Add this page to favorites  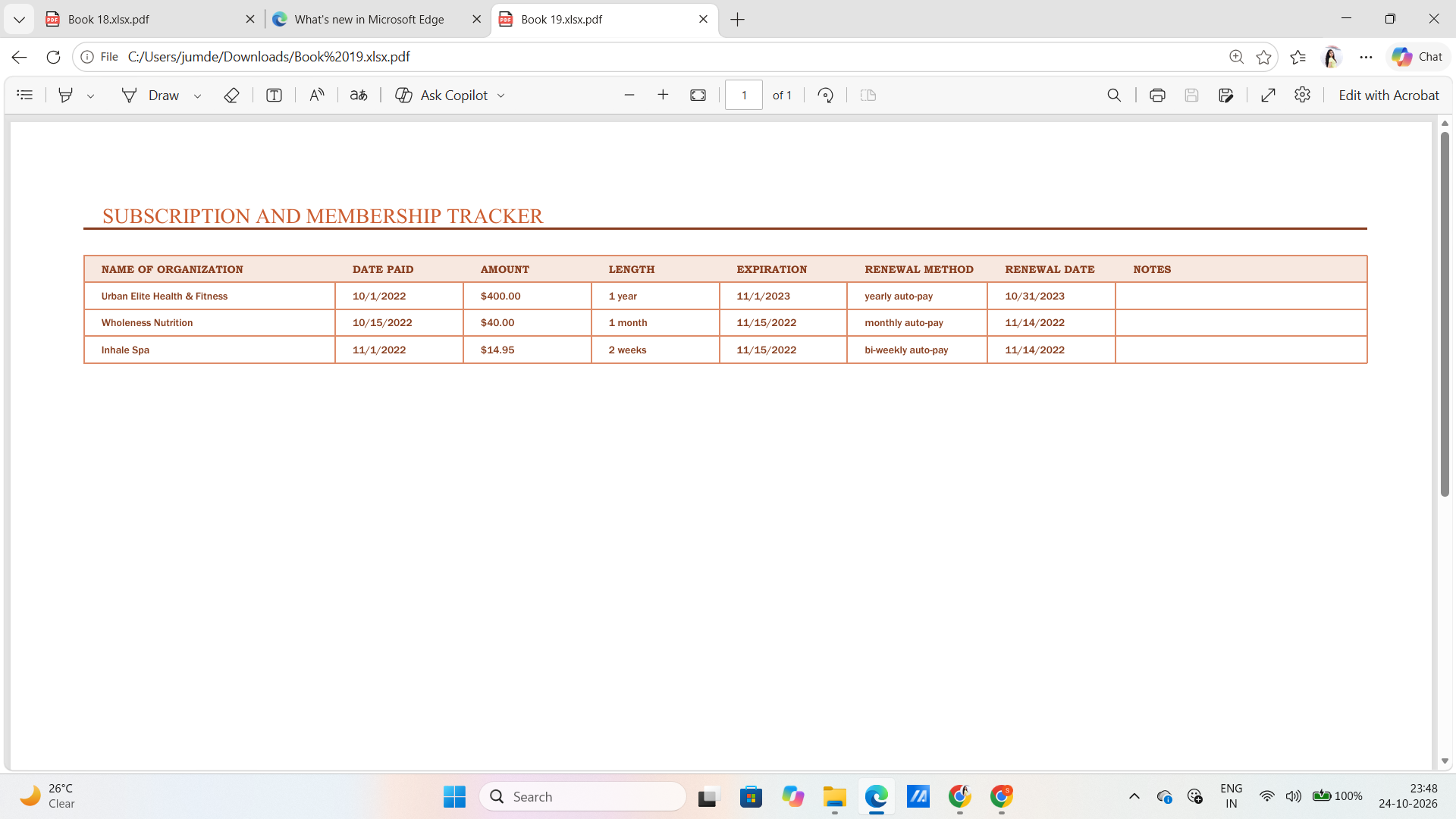1263,57
